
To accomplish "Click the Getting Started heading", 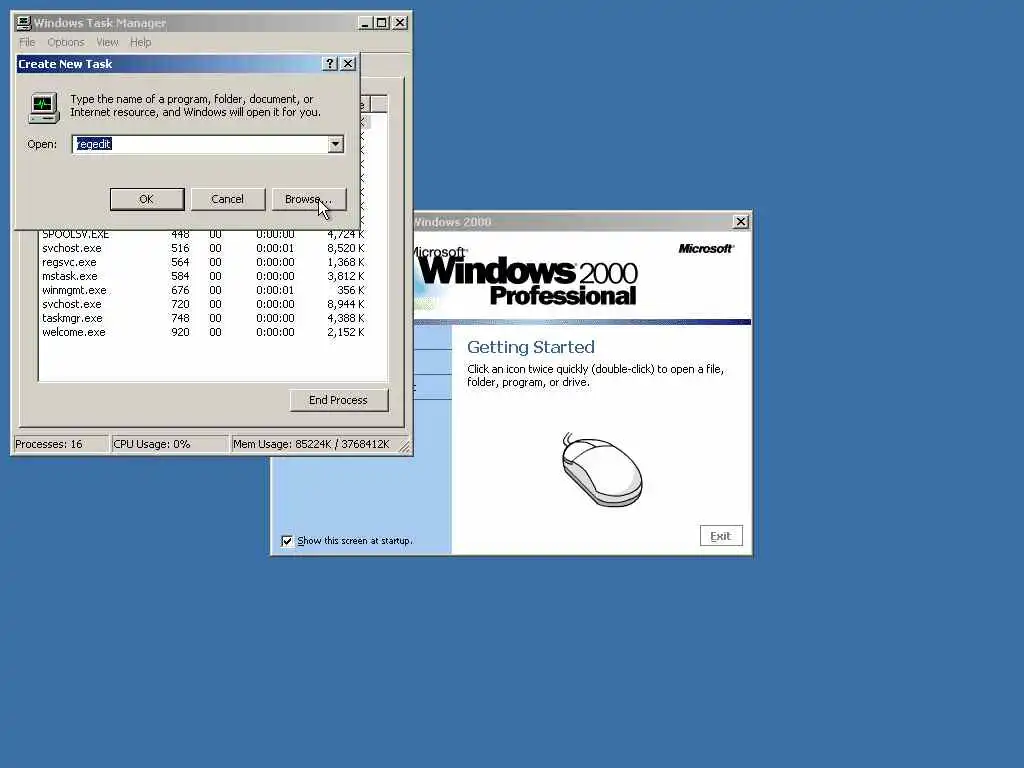I will tap(531, 347).
